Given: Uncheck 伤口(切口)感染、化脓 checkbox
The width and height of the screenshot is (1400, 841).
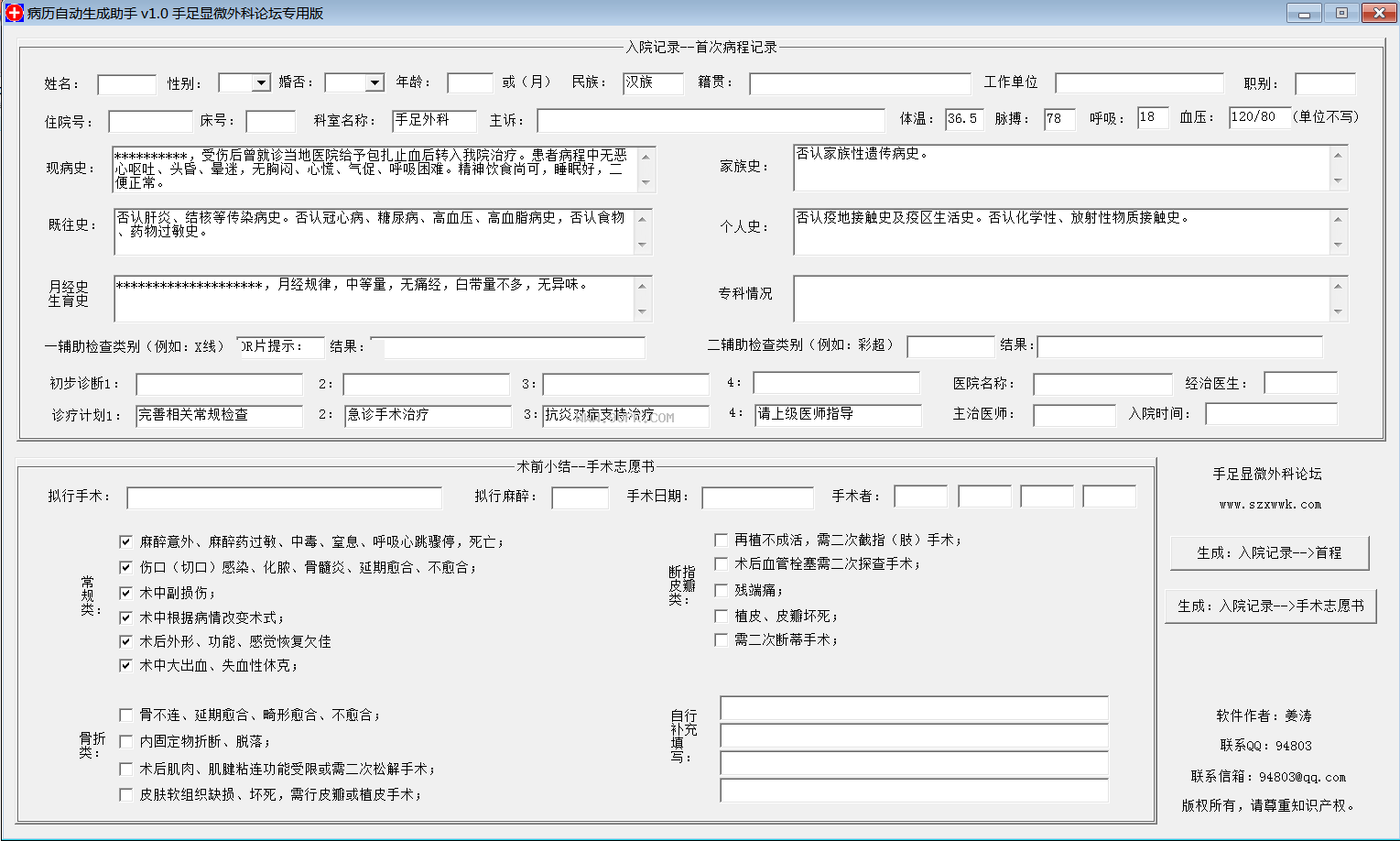Looking at the screenshot, I should click(x=125, y=568).
